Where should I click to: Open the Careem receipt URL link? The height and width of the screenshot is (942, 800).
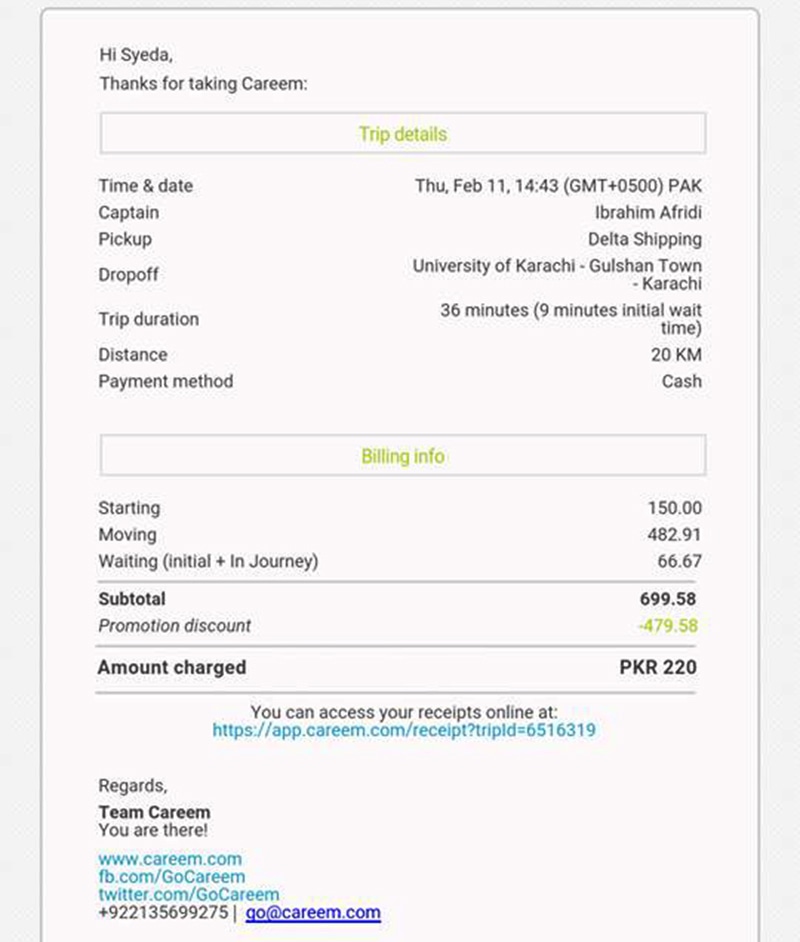pos(404,730)
